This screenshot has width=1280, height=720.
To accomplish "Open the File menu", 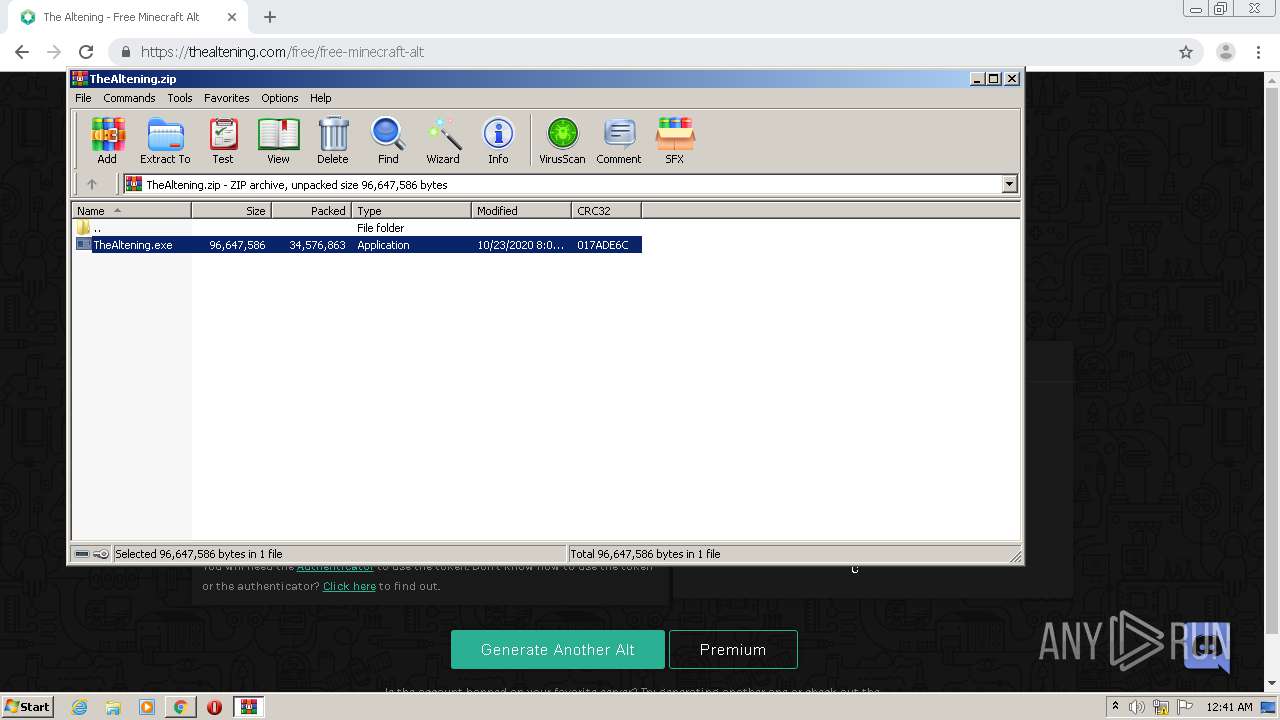I will (x=83, y=98).
